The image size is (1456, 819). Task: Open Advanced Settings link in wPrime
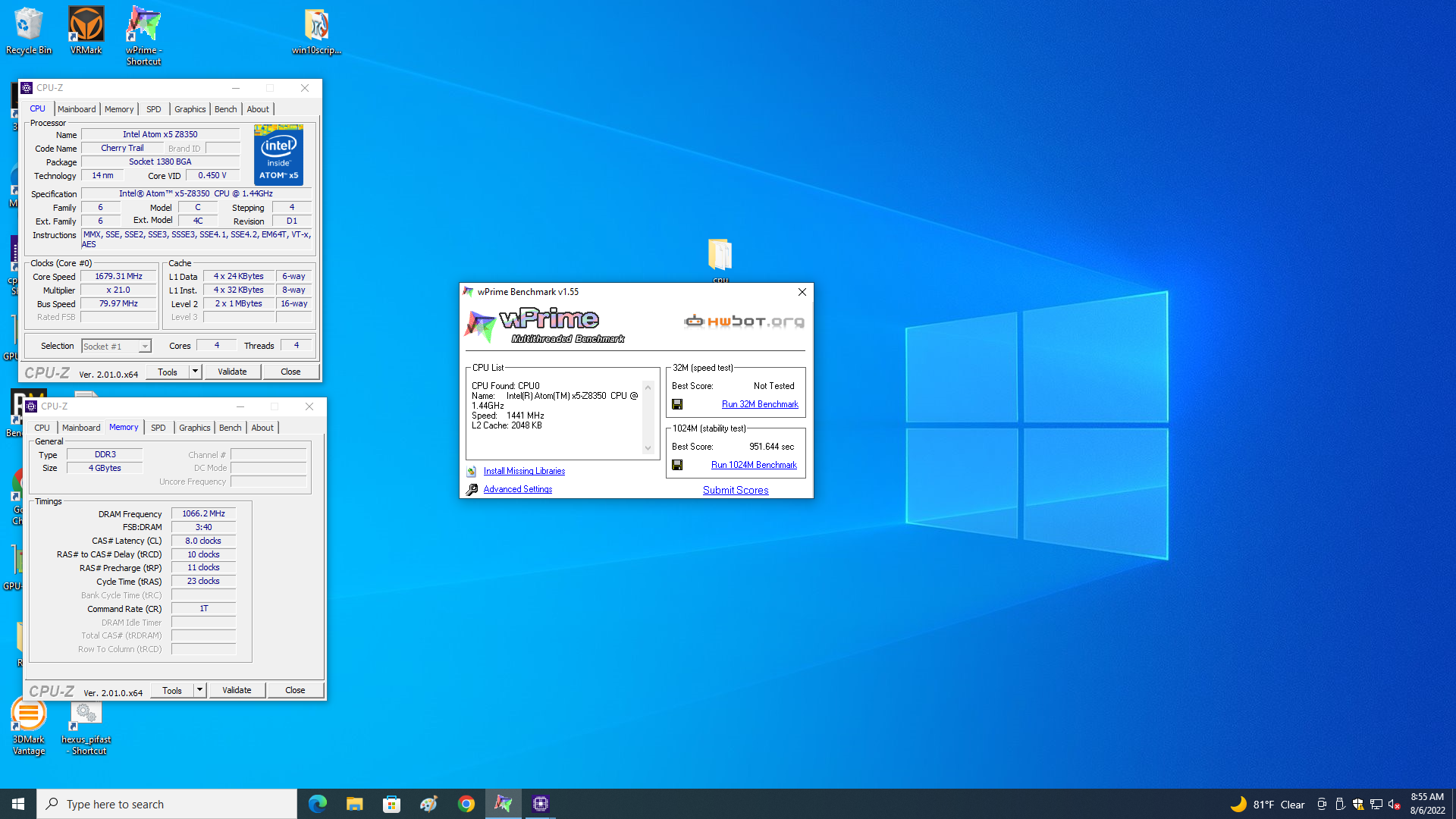click(x=518, y=489)
